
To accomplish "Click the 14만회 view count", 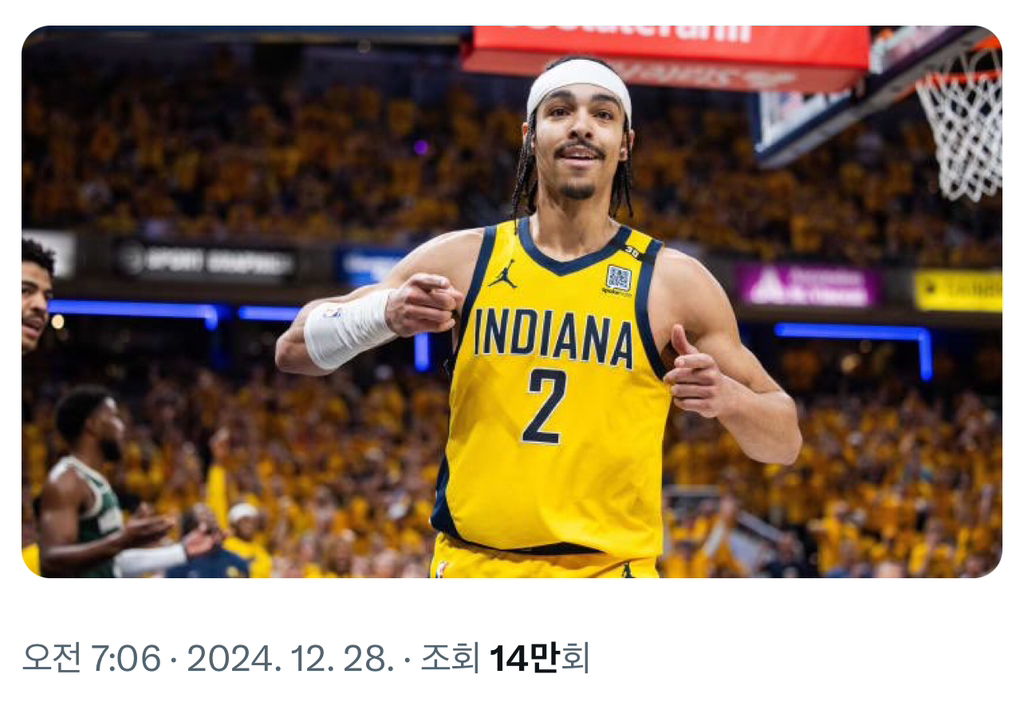I will [x=539, y=658].
